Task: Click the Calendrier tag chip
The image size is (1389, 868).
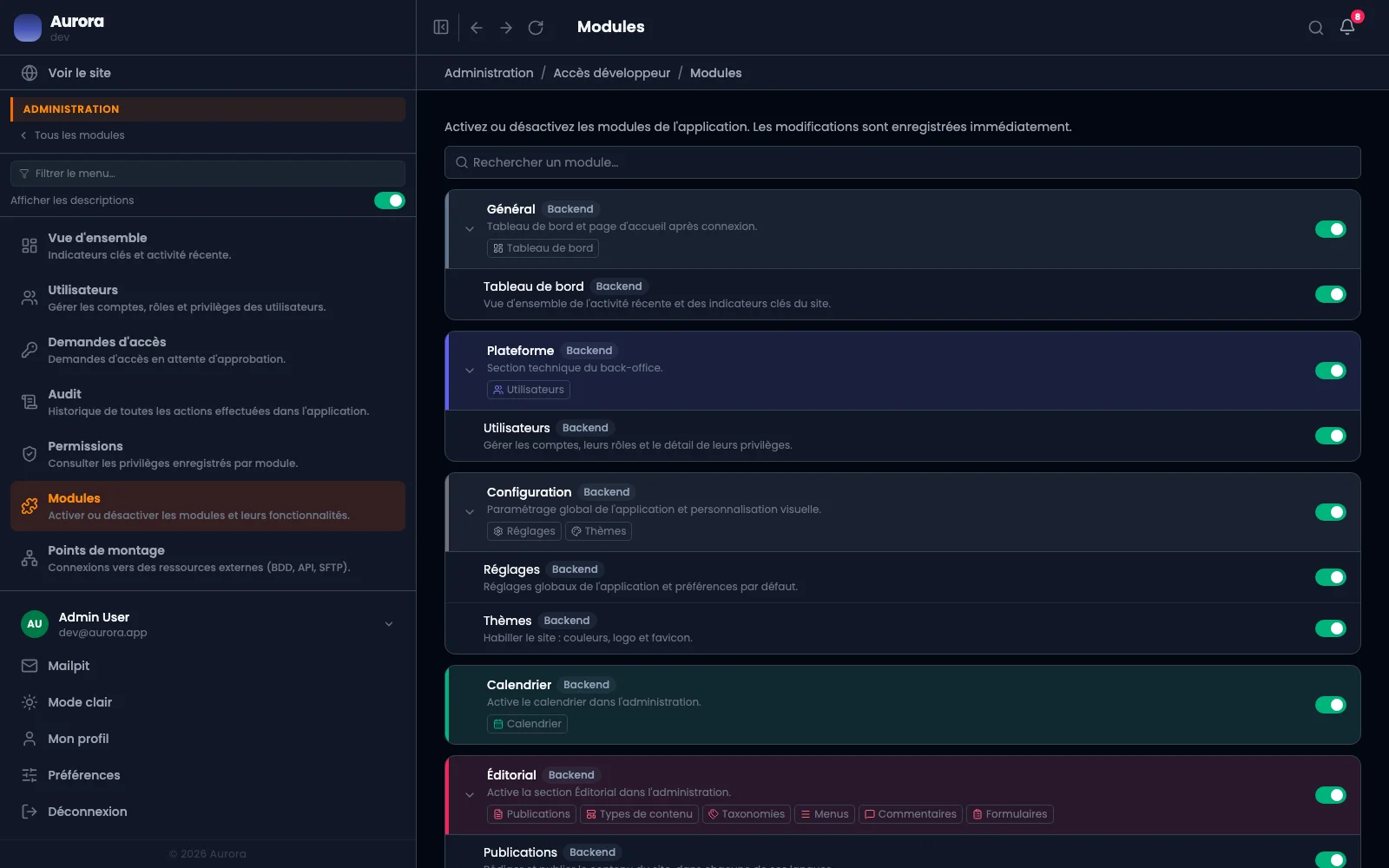Action: [527, 724]
